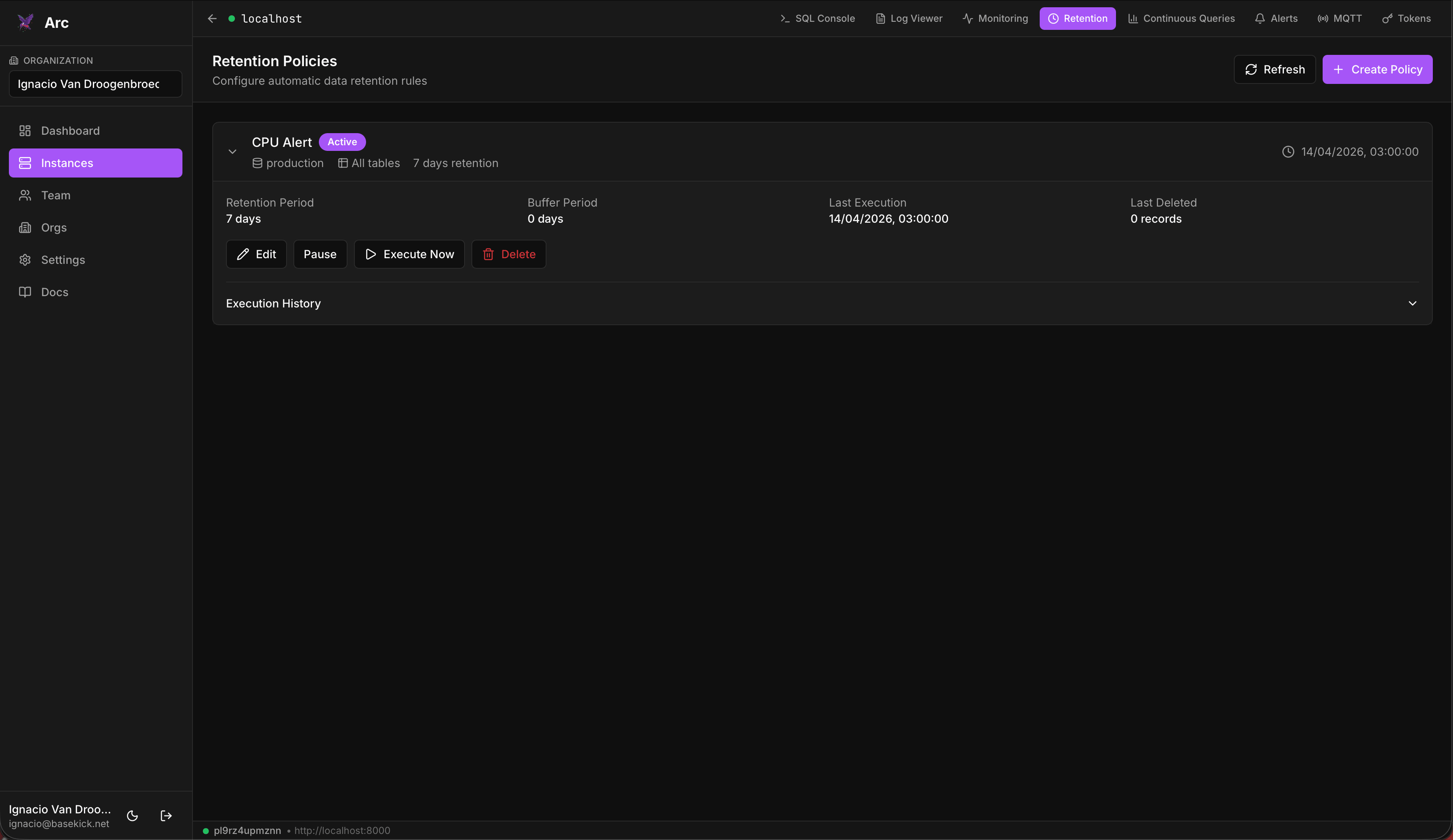1453x840 pixels.
Task: Open the Dashboard sidebar item
Action: pos(96,131)
